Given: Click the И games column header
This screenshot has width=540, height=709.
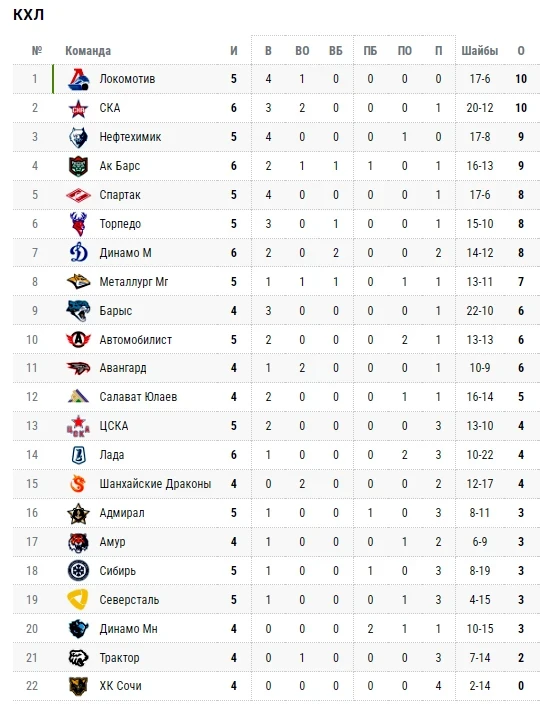Looking at the screenshot, I should click(234, 51).
